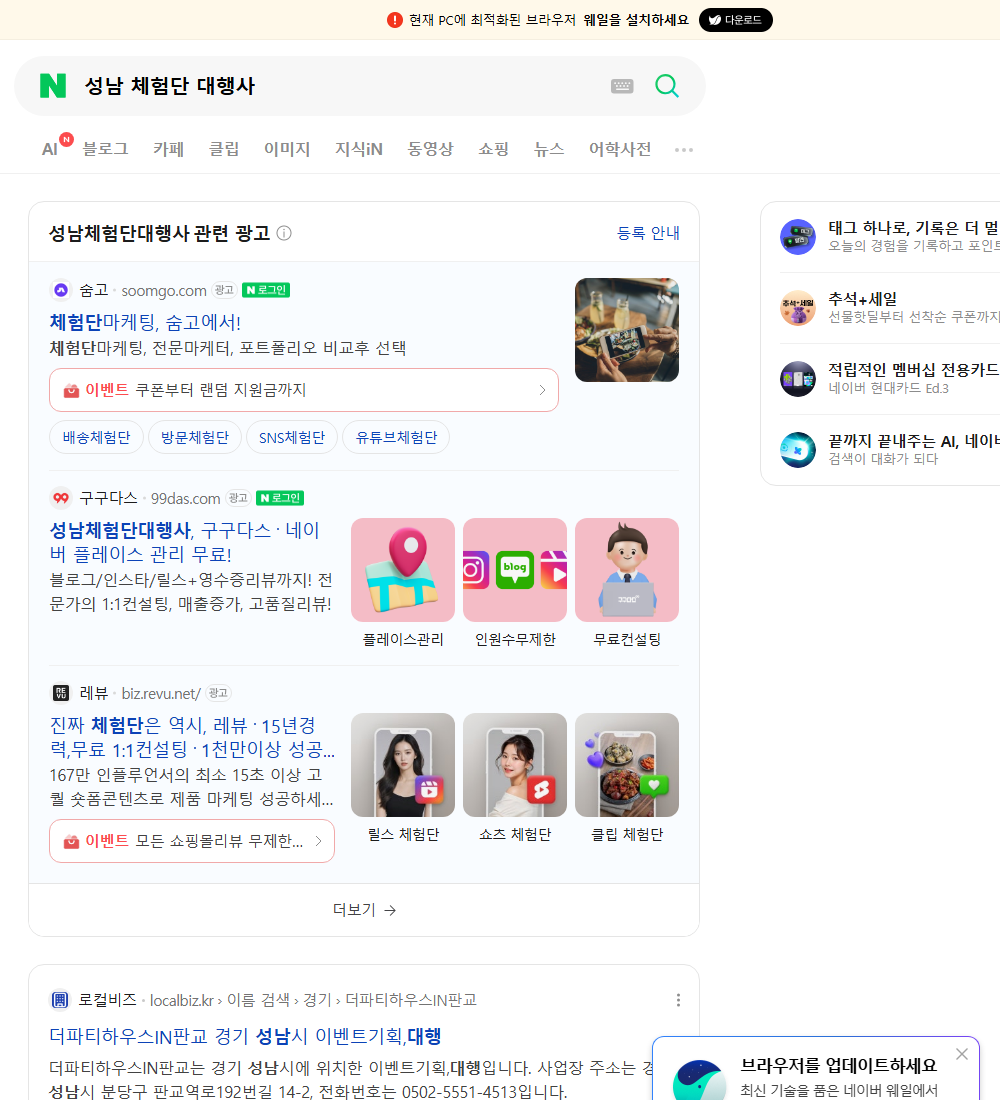Image resolution: width=1000 pixels, height=1100 pixels.
Task: Click the 적립적인 멤버십 전용카드 promo icon
Action: [x=798, y=379]
